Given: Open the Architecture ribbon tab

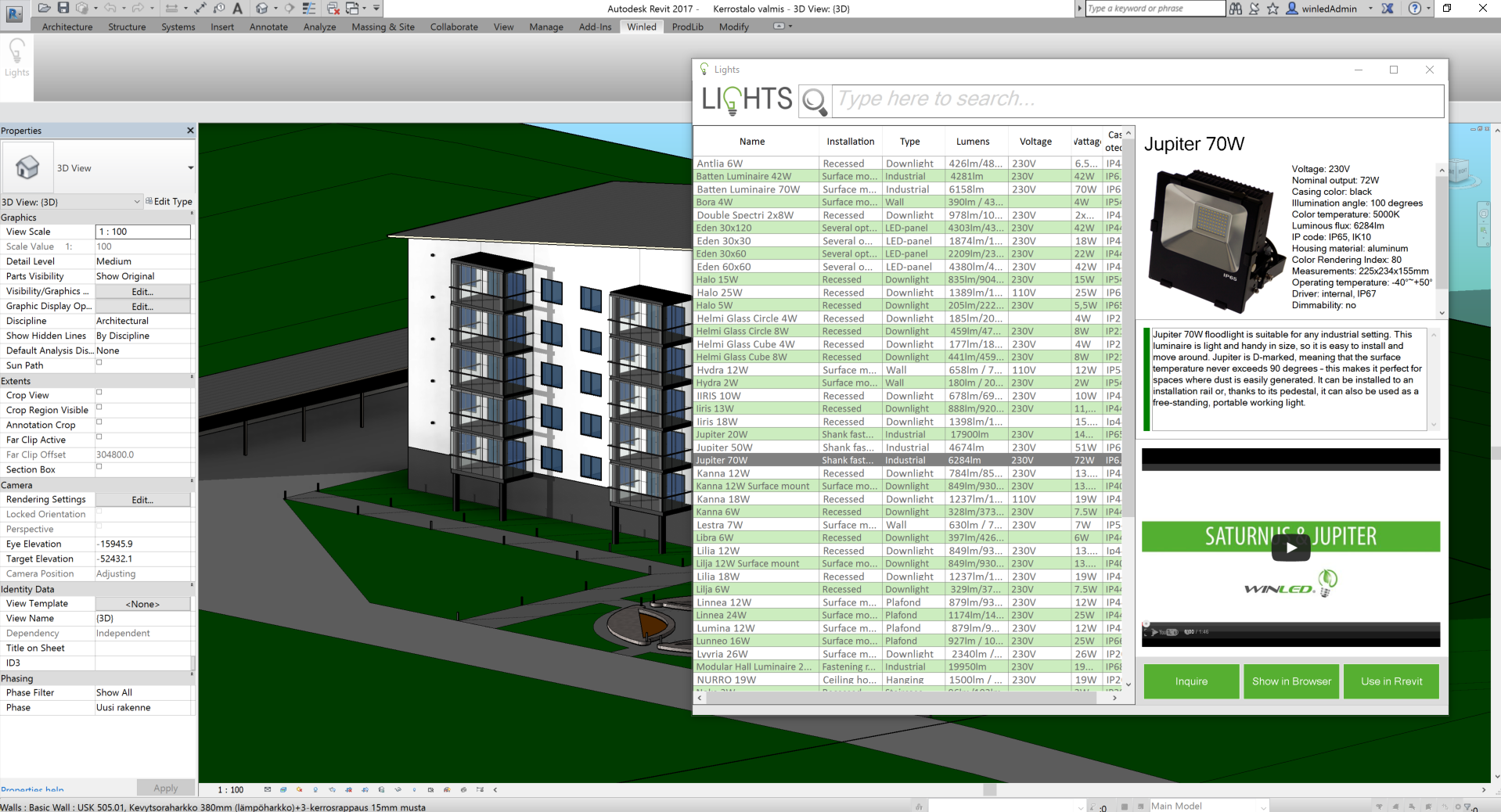Looking at the screenshot, I should pyautogui.click(x=67, y=27).
